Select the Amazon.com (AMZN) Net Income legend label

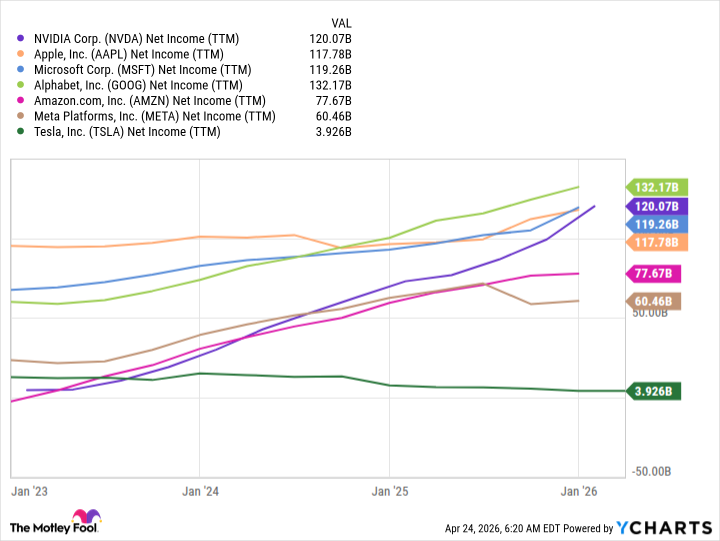coord(148,101)
